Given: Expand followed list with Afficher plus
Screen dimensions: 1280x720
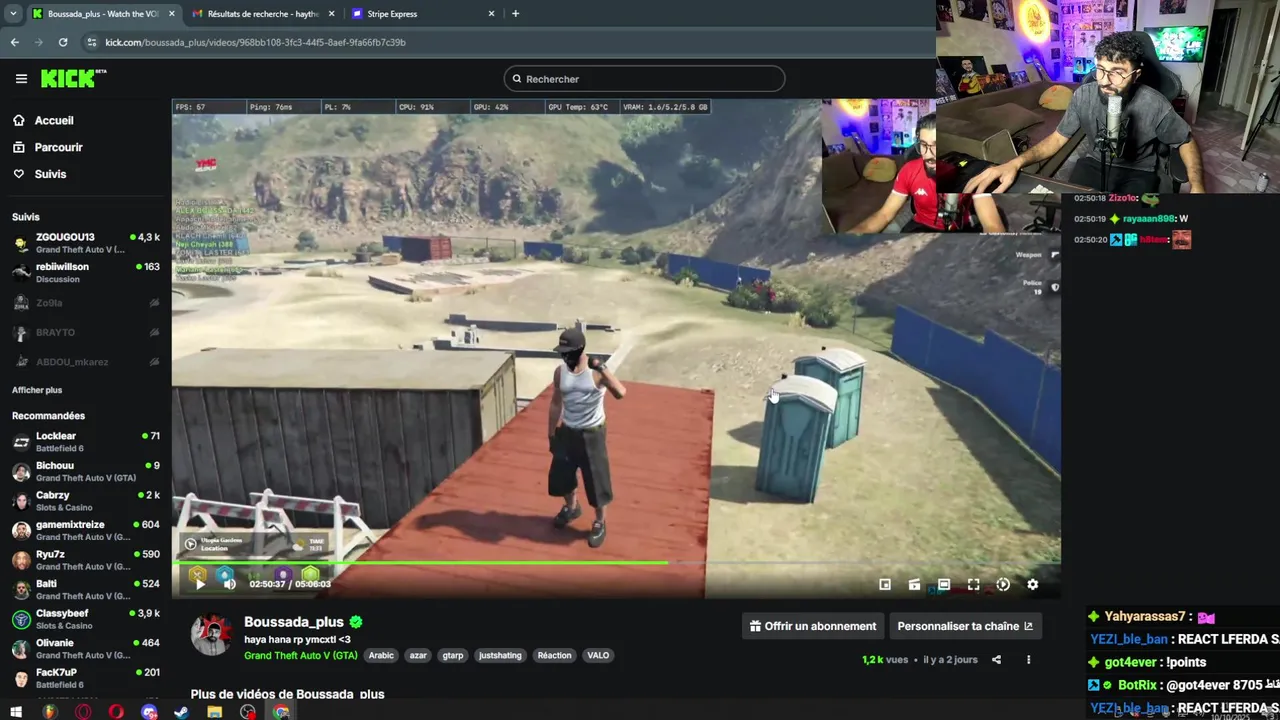Looking at the screenshot, I should click(x=37, y=390).
